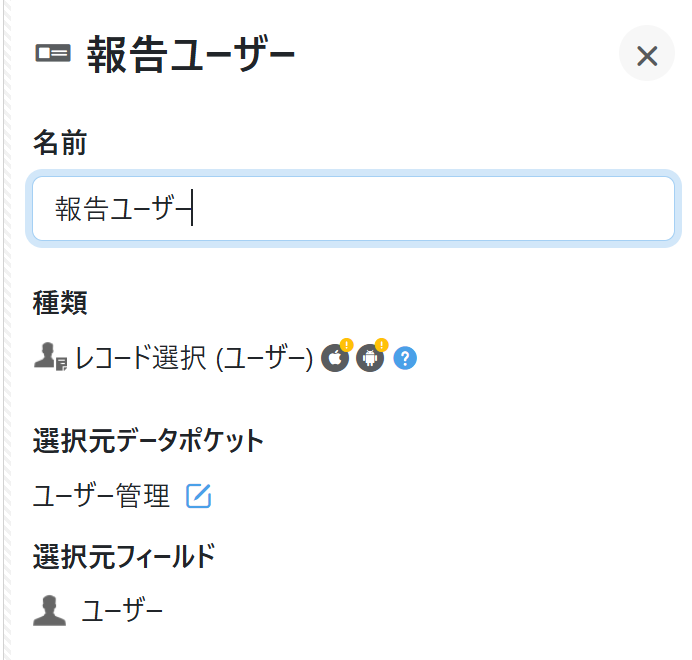Click the 選択元フィールド label
692x660 pixels.
coord(124,556)
